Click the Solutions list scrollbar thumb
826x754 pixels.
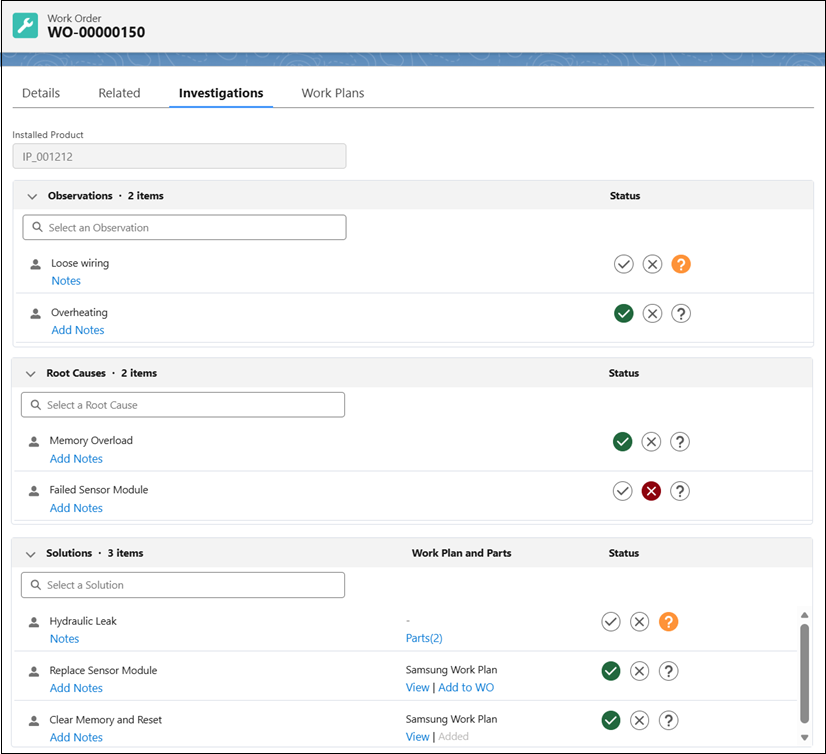coord(804,673)
